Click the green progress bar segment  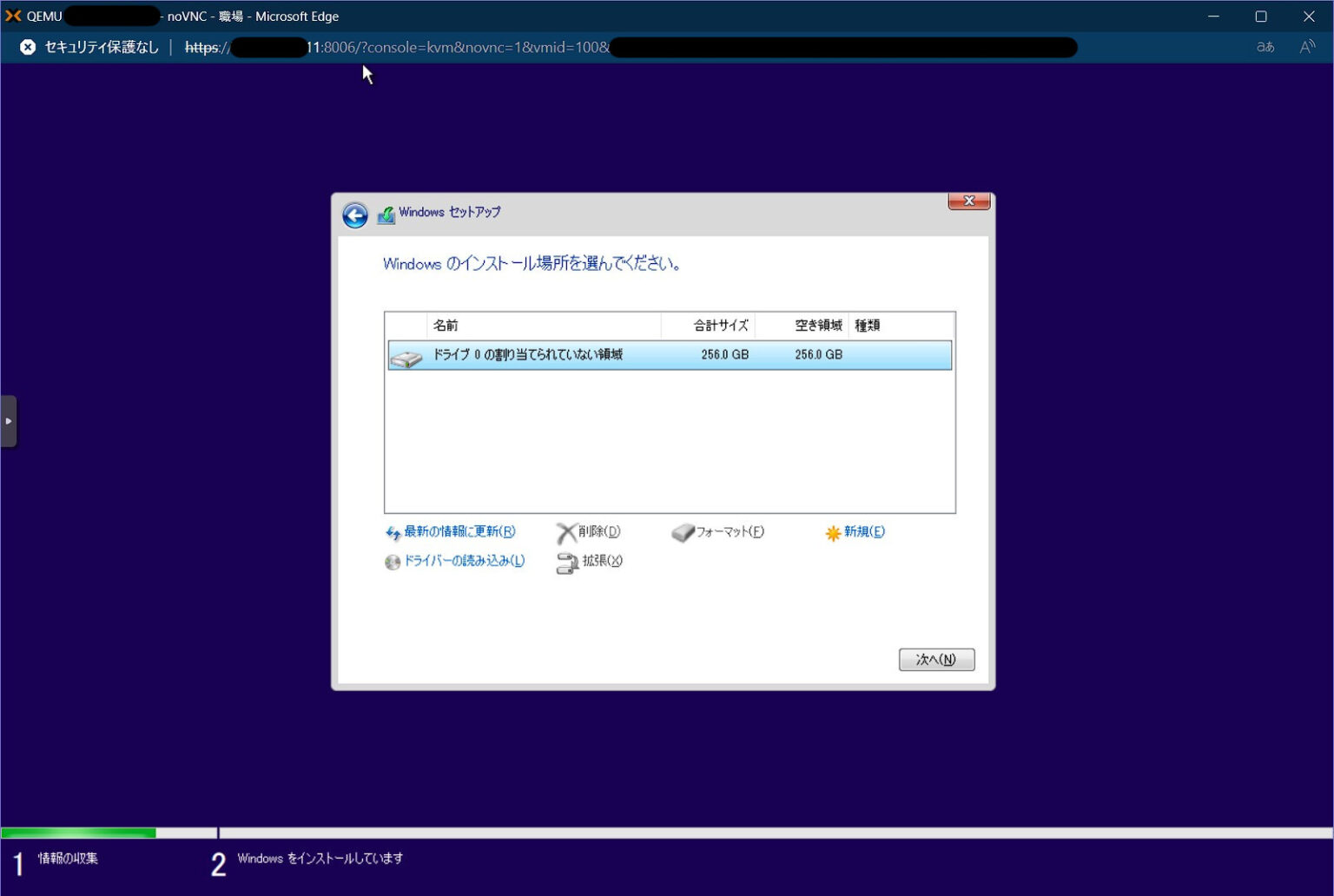pyautogui.click(x=78, y=832)
